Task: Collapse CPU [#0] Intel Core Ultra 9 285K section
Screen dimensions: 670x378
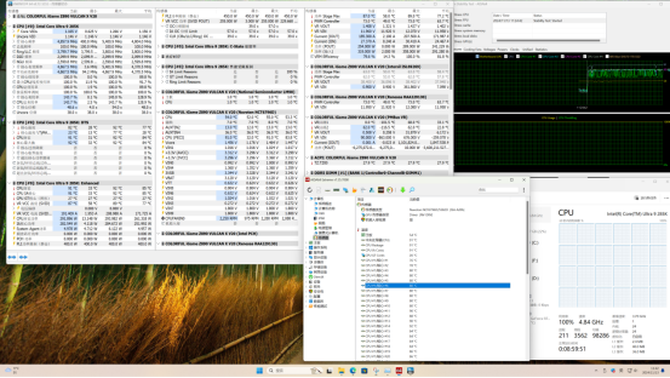Action: tap(9, 26)
